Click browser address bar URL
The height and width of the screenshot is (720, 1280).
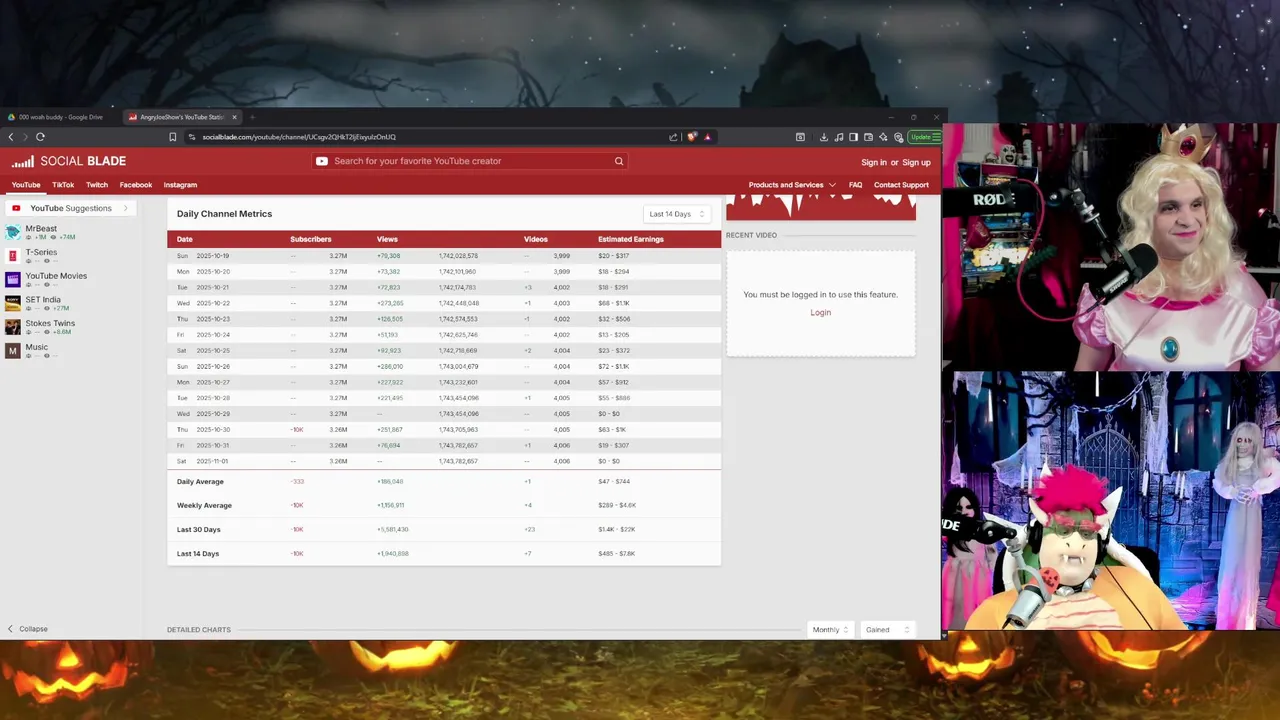pos(299,137)
